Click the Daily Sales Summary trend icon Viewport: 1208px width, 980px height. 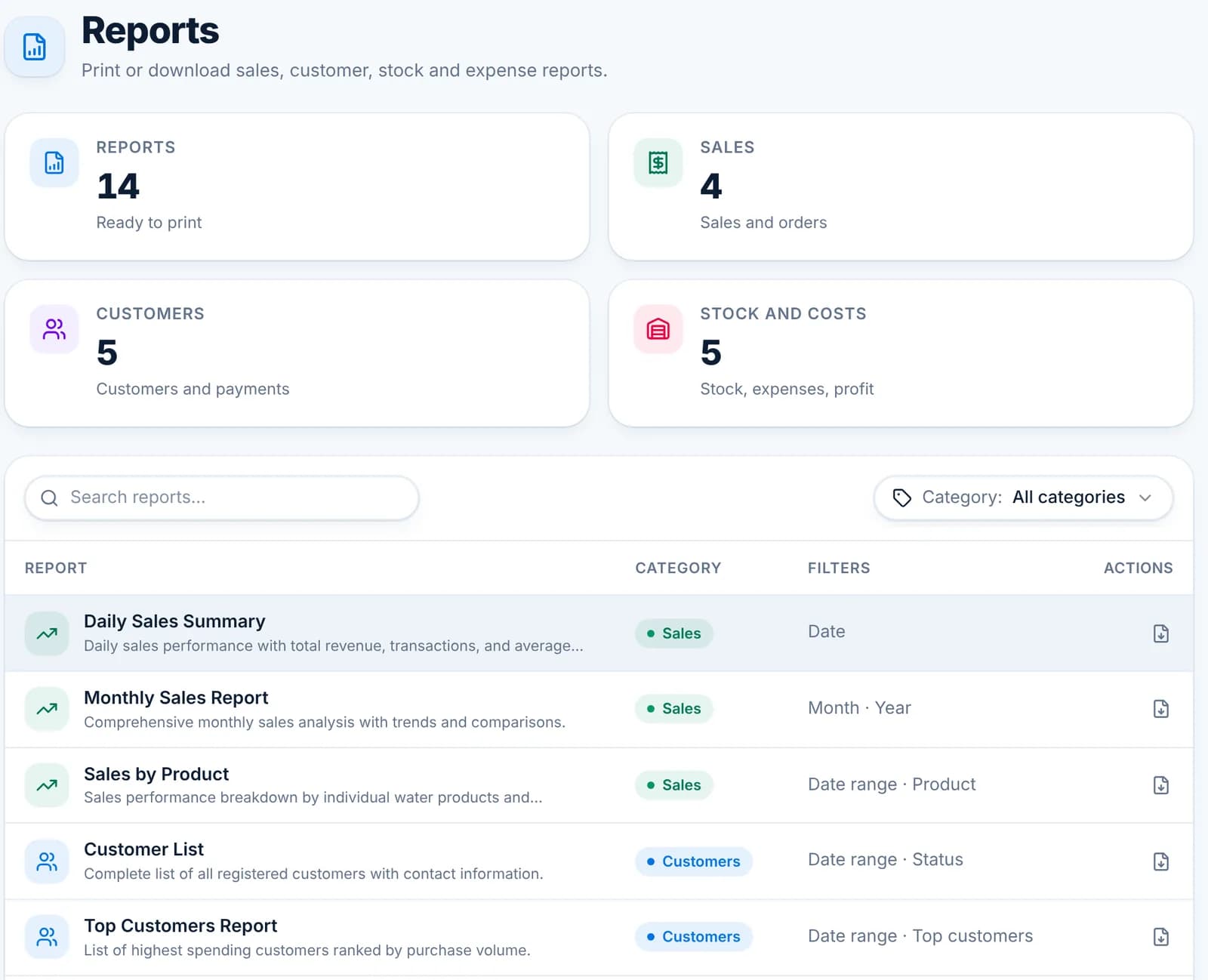click(47, 633)
